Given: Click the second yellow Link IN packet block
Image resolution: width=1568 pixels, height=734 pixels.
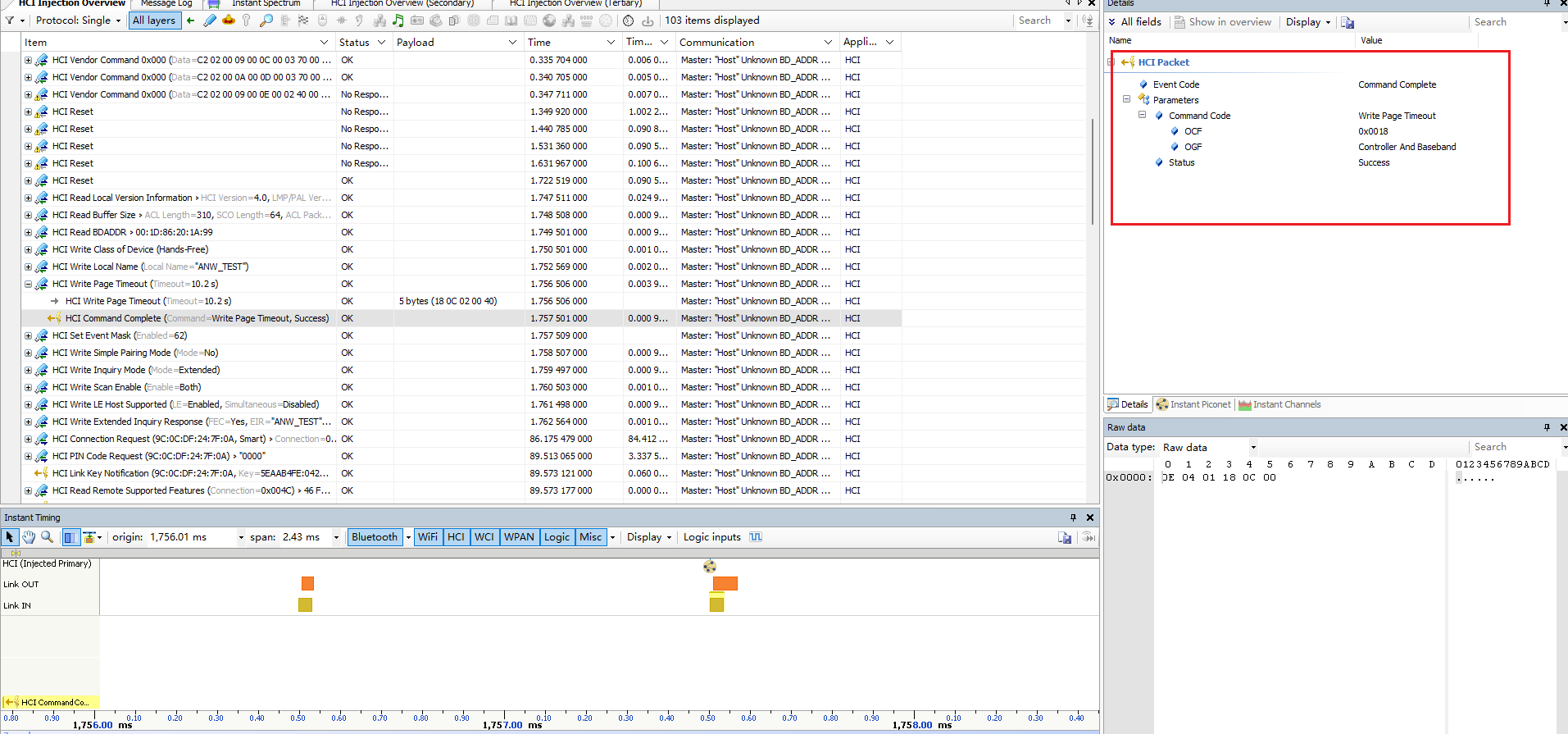Looking at the screenshot, I should [716, 604].
